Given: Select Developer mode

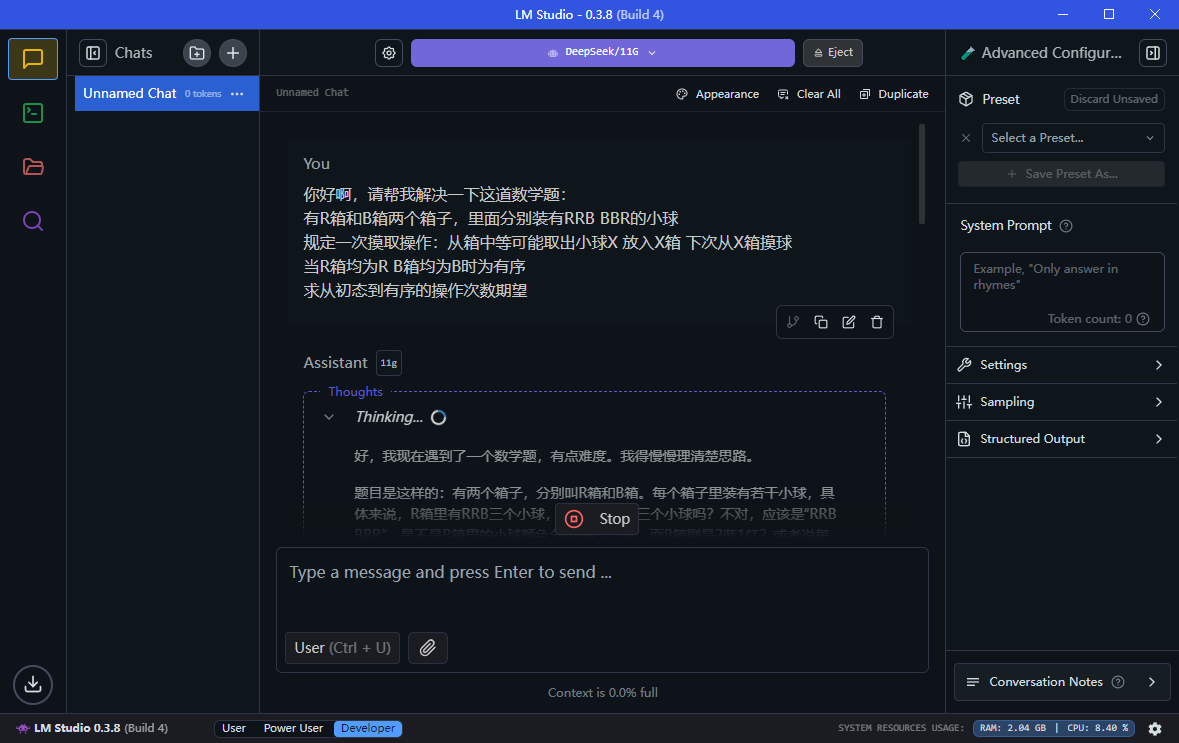Looking at the screenshot, I should tap(368, 728).
